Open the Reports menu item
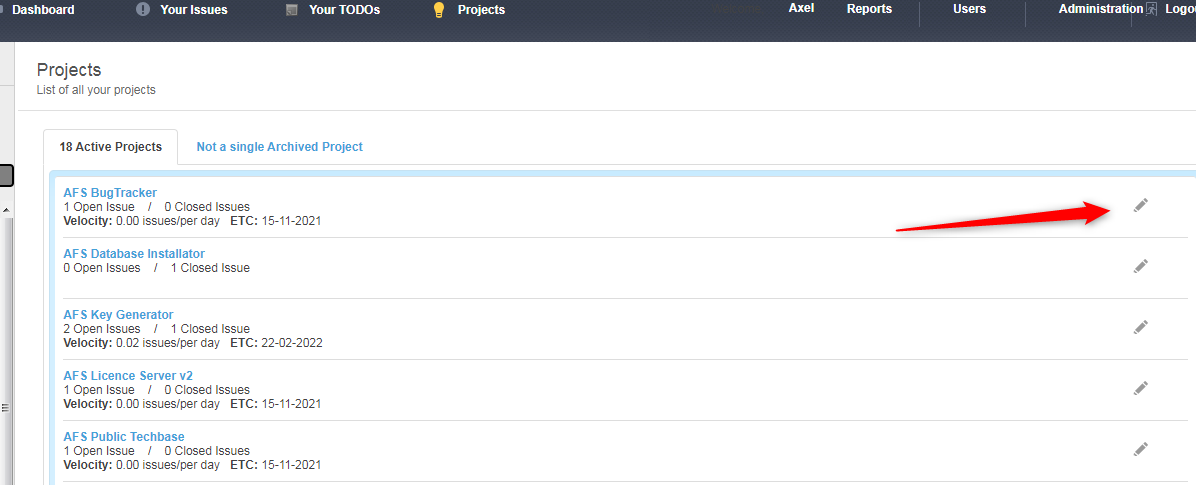 pos(869,9)
